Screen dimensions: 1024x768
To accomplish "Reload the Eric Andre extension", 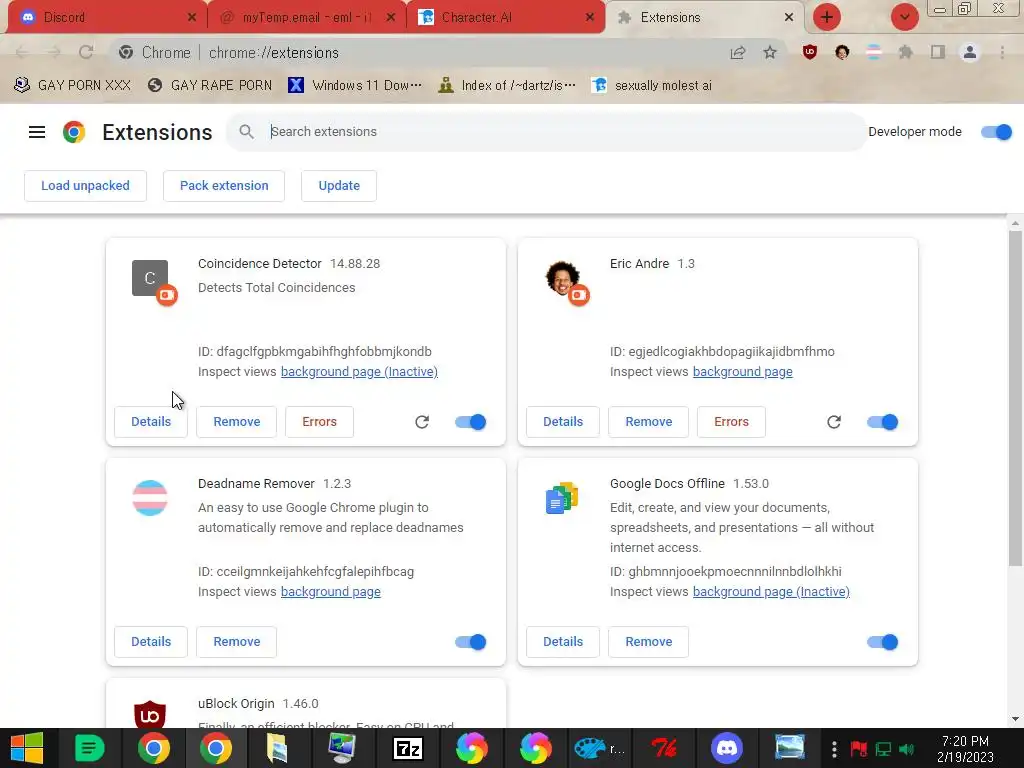I will (x=834, y=422).
